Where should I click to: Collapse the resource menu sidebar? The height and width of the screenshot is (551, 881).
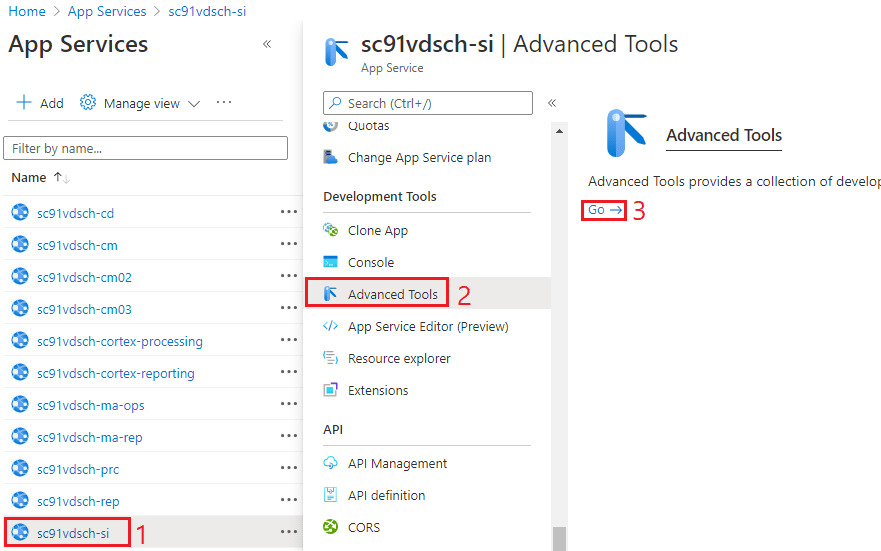(552, 103)
